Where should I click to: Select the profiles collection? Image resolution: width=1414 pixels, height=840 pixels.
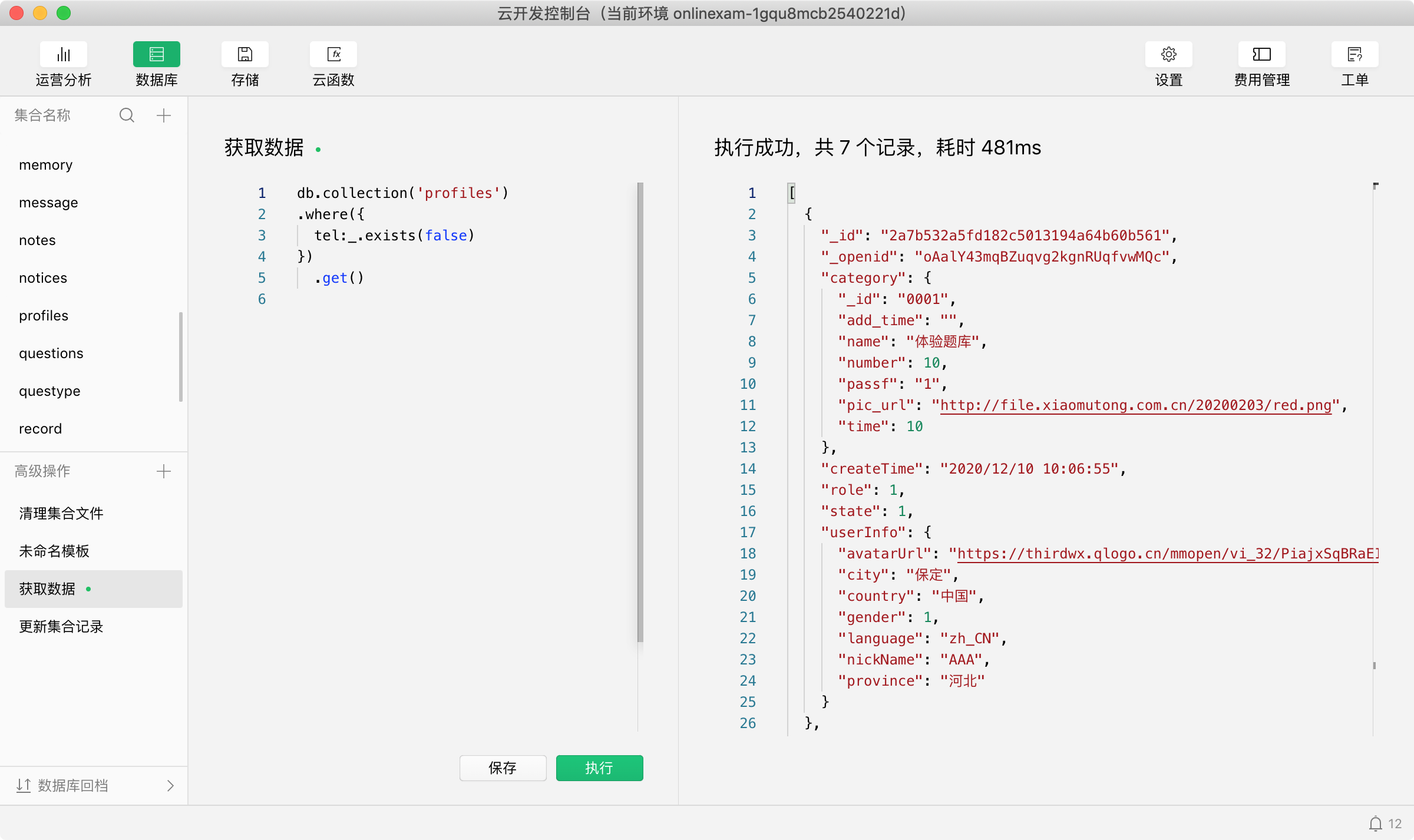coord(44,315)
